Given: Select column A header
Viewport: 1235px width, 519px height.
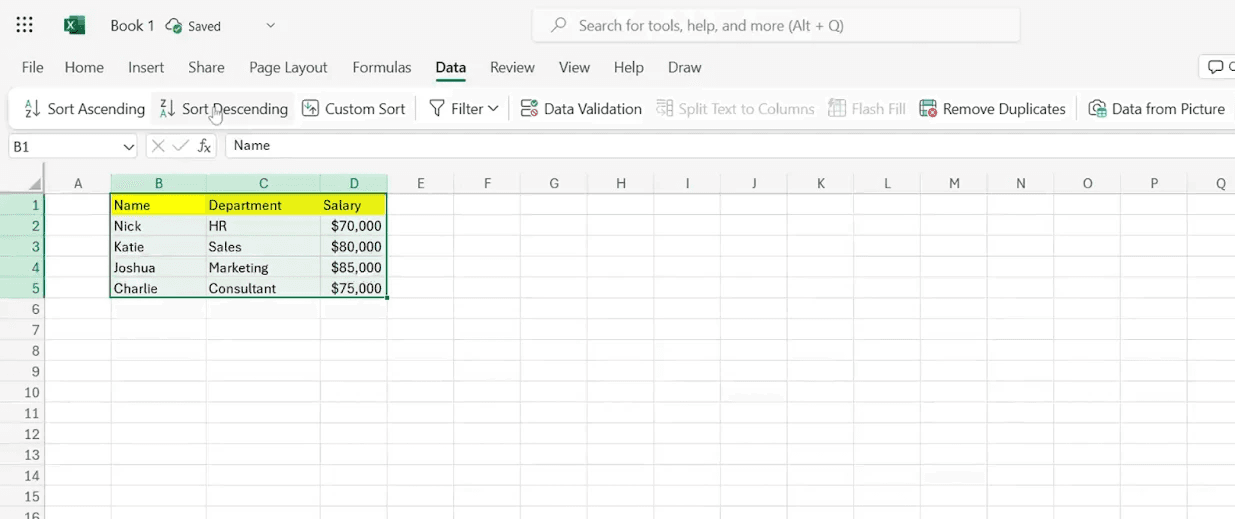Looking at the screenshot, I should (78, 184).
